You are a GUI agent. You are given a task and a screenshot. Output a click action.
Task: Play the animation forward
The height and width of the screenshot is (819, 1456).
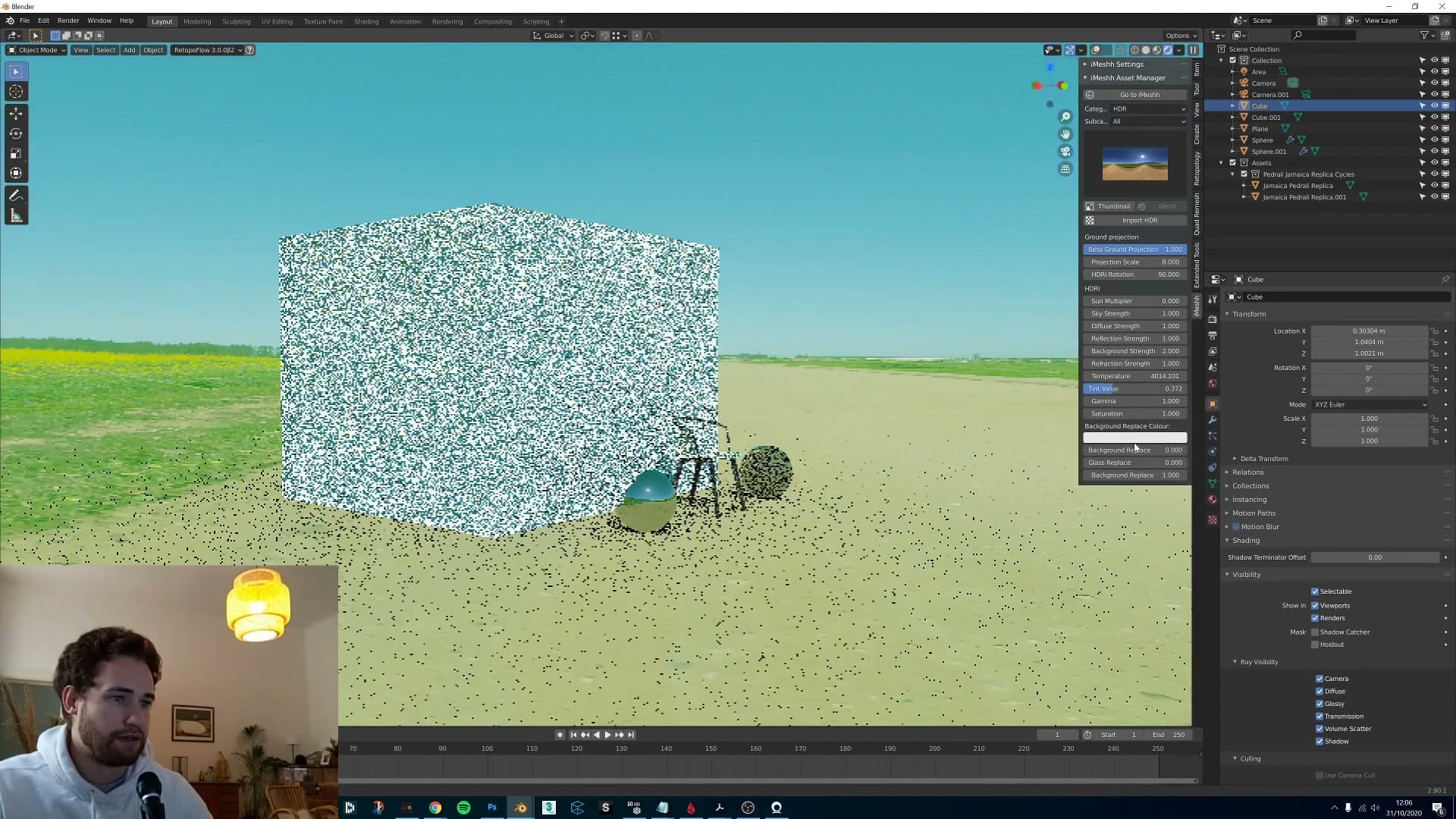(607, 735)
